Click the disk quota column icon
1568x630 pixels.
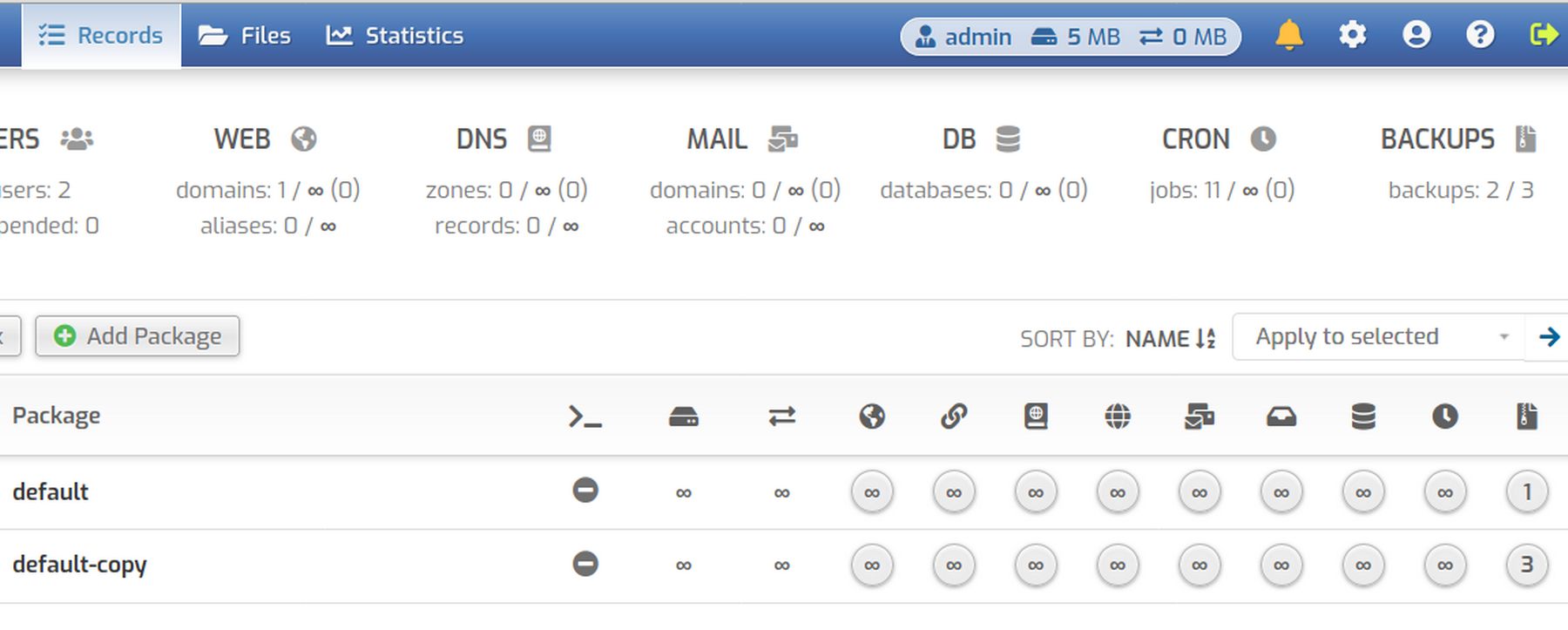684,417
